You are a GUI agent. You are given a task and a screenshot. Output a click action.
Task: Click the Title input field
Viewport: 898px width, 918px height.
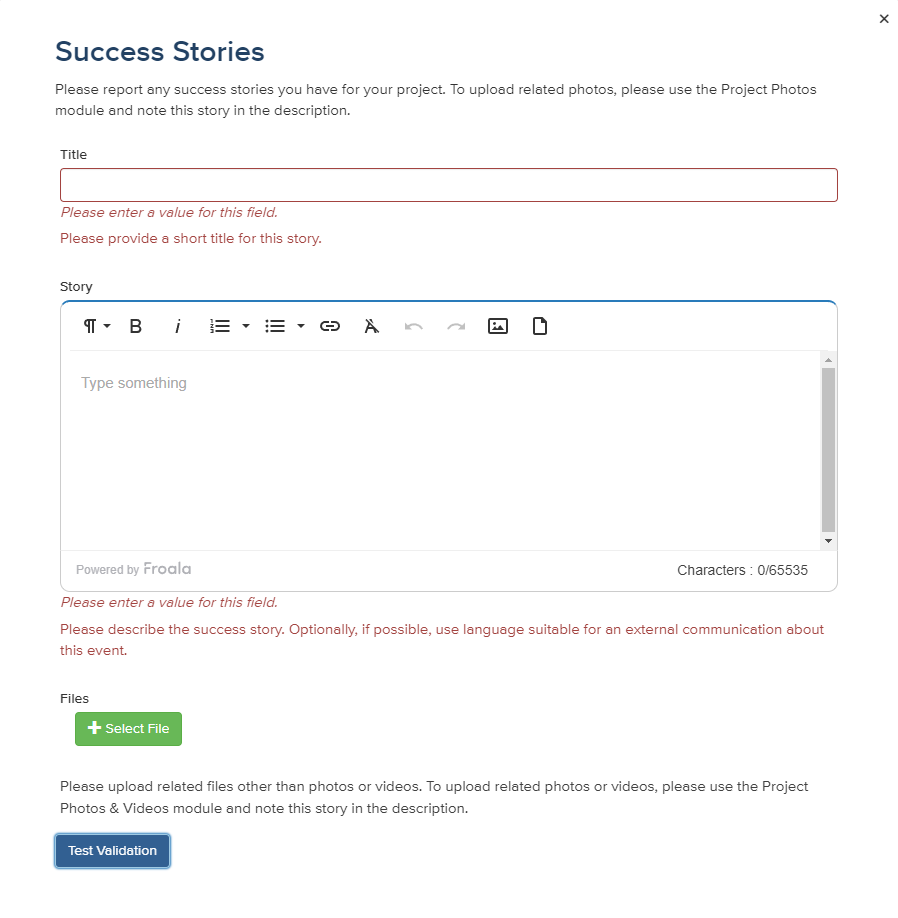pos(448,185)
